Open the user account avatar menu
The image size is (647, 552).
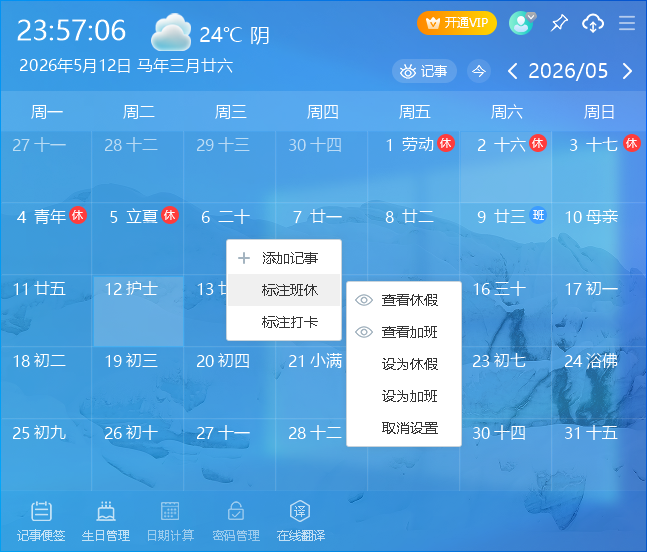click(x=522, y=23)
